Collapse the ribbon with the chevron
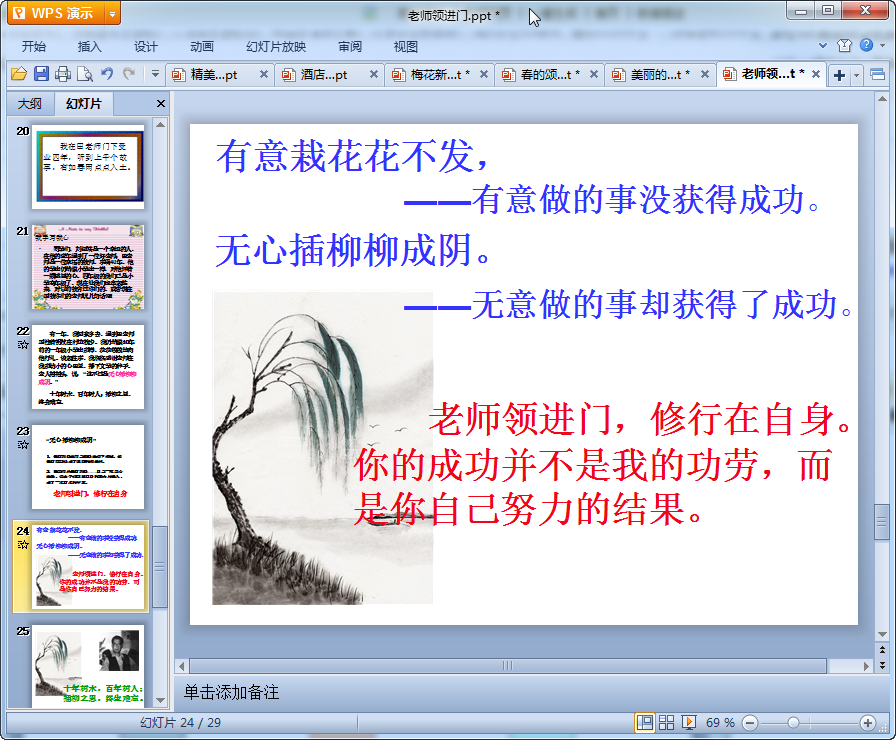 [x=823, y=45]
